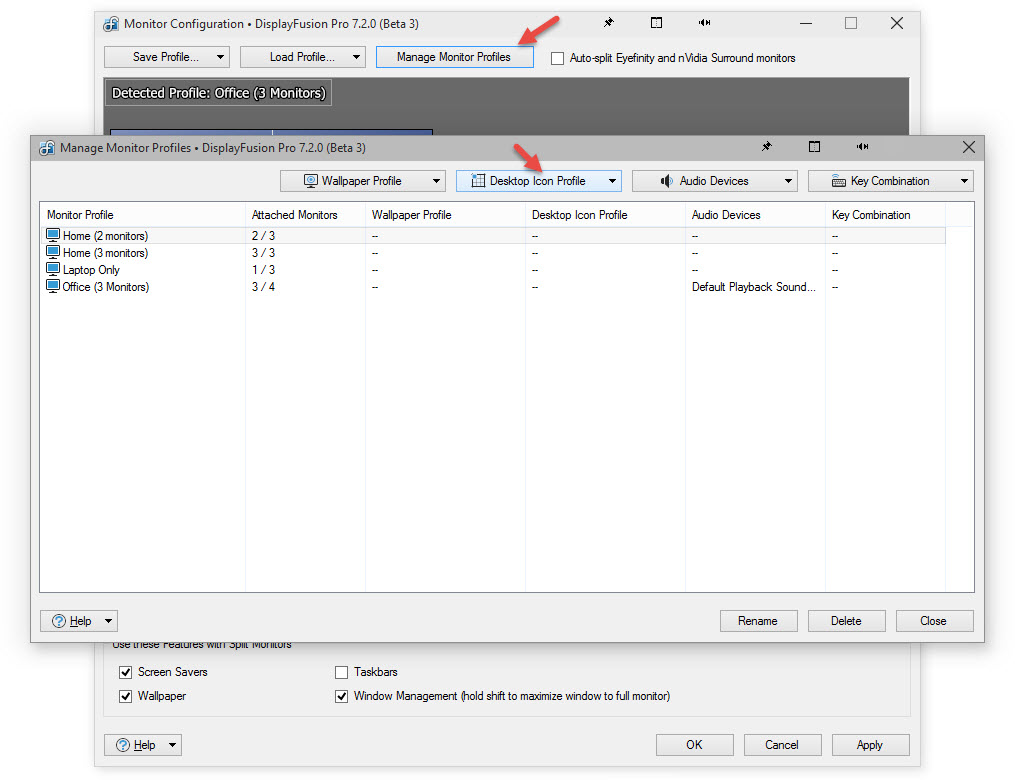This screenshot has width=1015, height=780.
Task: Click the monitor icon beside Home (2 monitors)
Action: (54, 236)
